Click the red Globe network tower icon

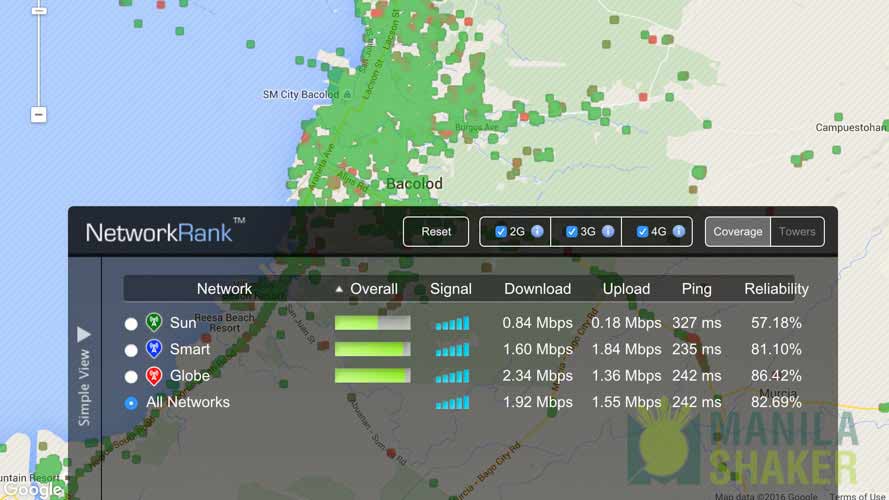coord(154,375)
